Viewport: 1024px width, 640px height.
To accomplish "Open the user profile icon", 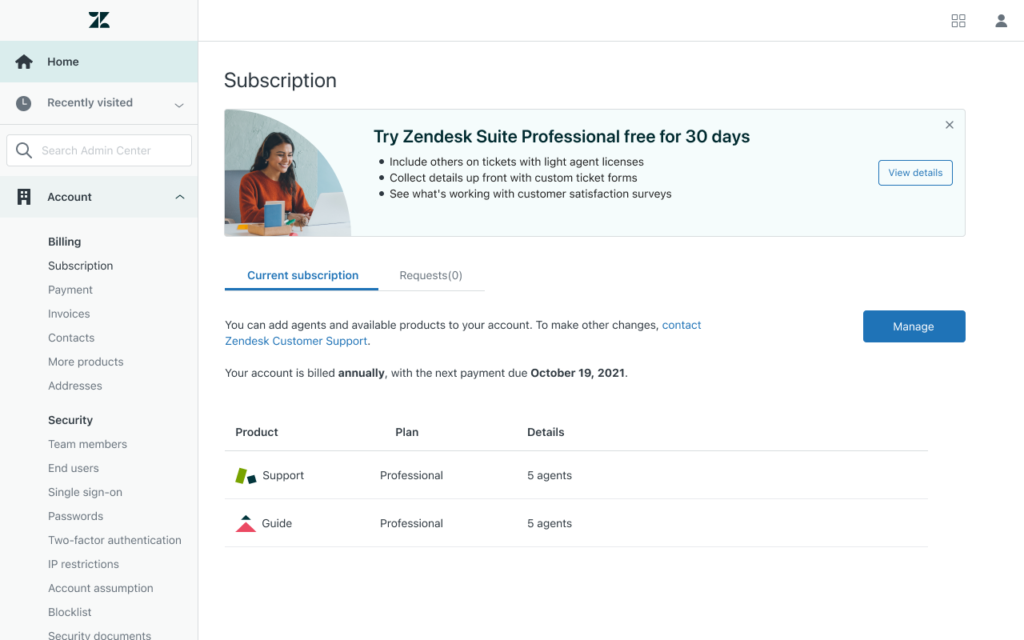I will [1000, 21].
